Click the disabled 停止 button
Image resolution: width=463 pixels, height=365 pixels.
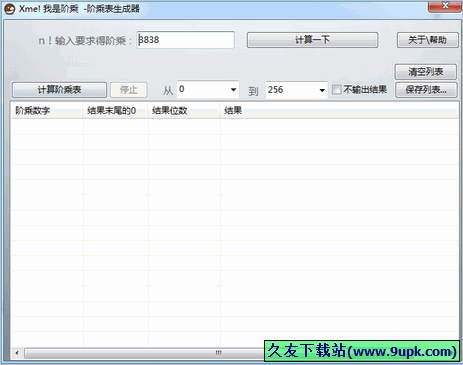point(129,90)
